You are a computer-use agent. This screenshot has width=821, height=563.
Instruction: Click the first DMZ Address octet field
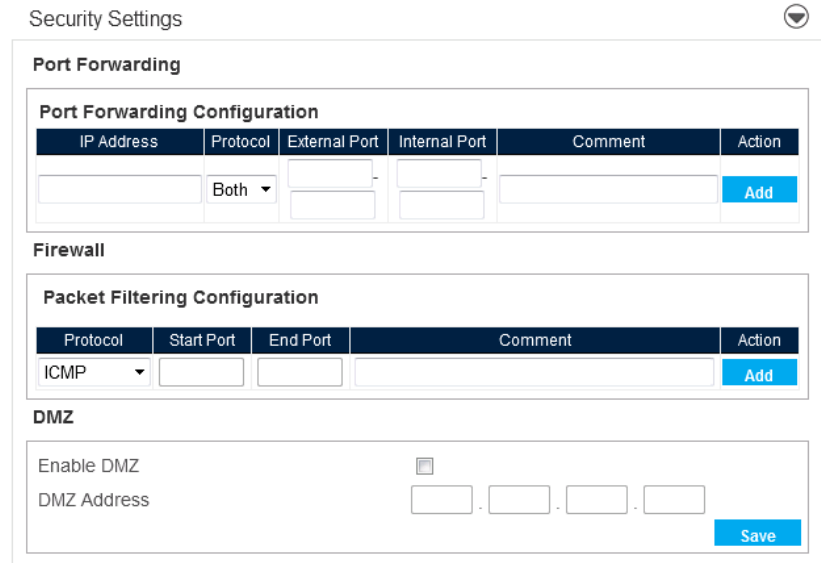(442, 500)
